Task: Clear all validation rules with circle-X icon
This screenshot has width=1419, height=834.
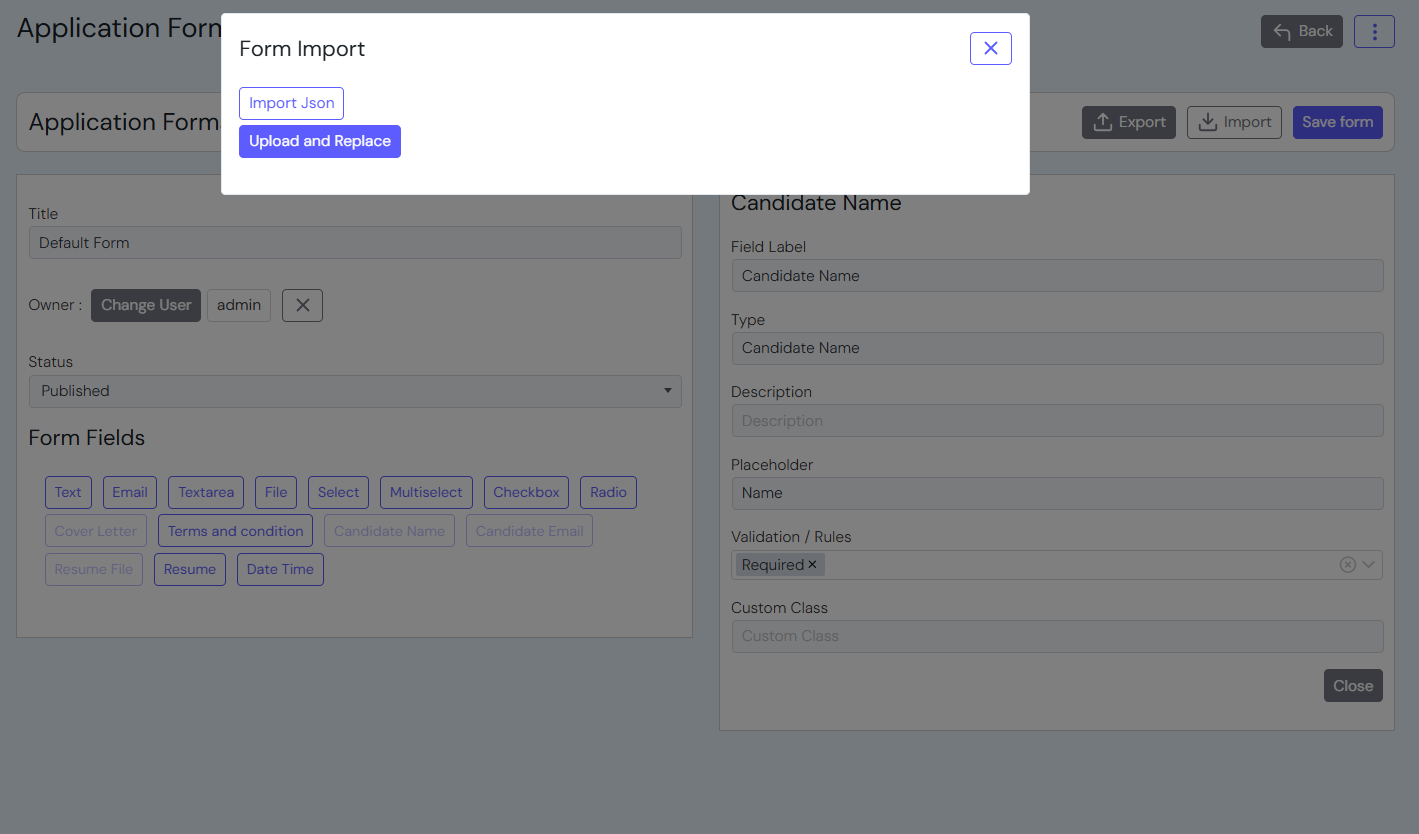Action: [x=1347, y=565]
